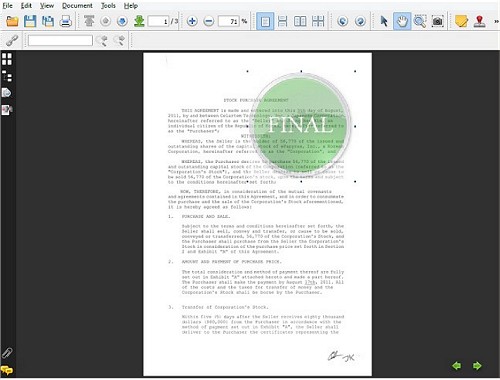Viewport: 500px width, 380px height.
Task: Expand the toolbar overflow chevron
Action: 496,21
